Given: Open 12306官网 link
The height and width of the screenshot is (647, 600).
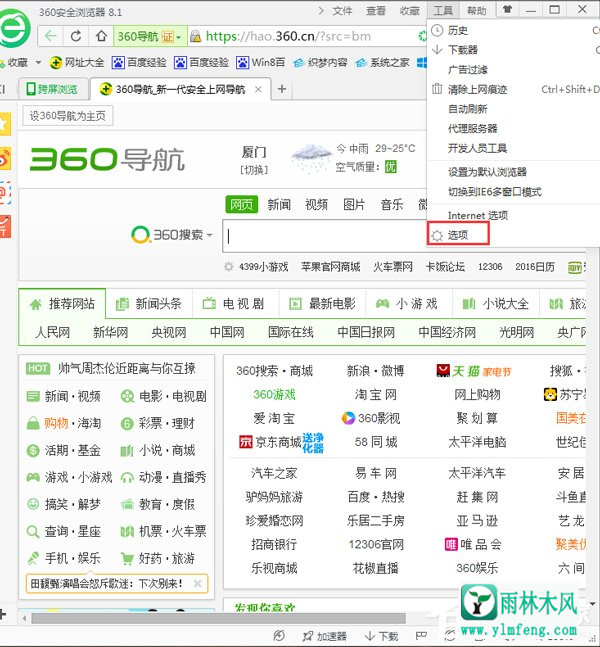Looking at the screenshot, I should pyautogui.click(x=376, y=544).
